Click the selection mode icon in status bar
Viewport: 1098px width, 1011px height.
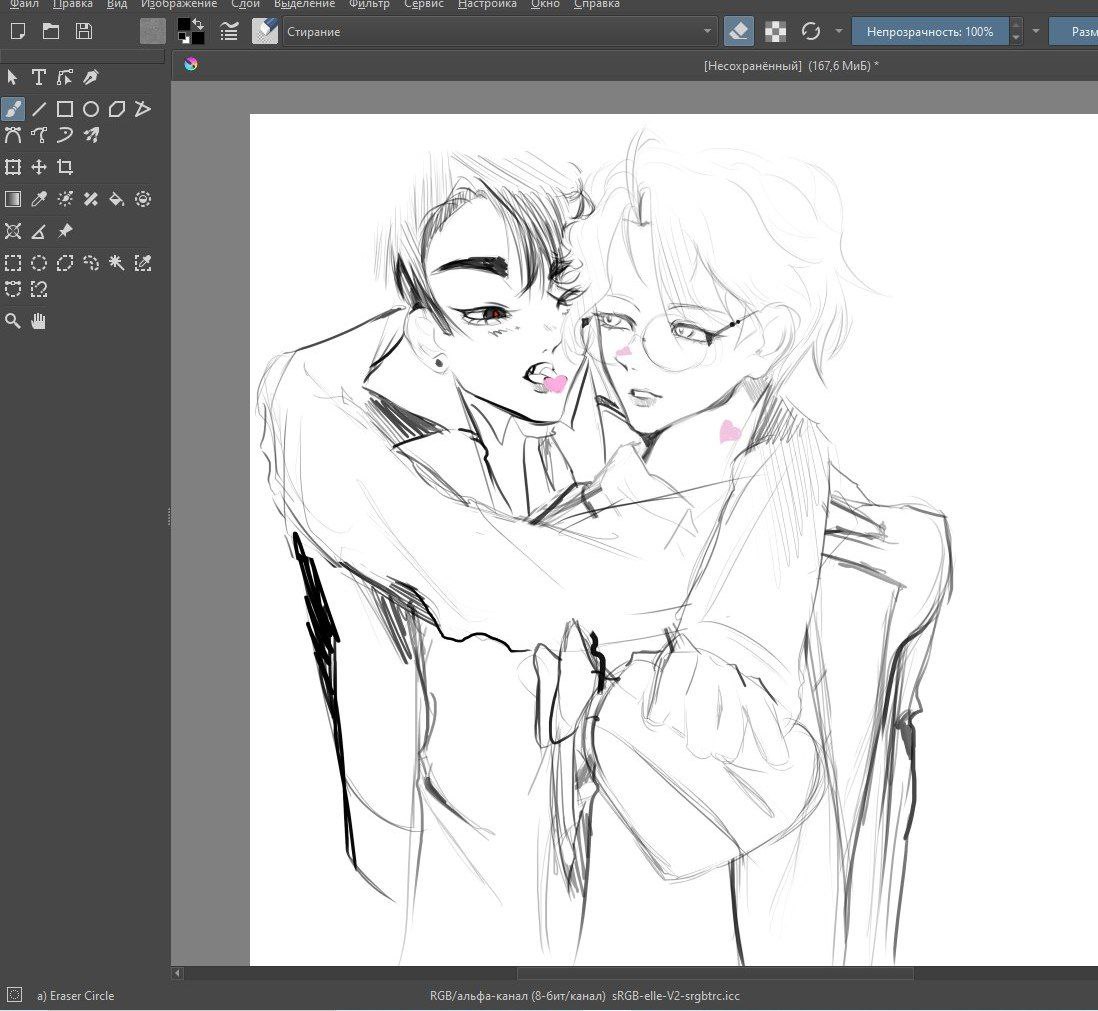click(x=15, y=995)
